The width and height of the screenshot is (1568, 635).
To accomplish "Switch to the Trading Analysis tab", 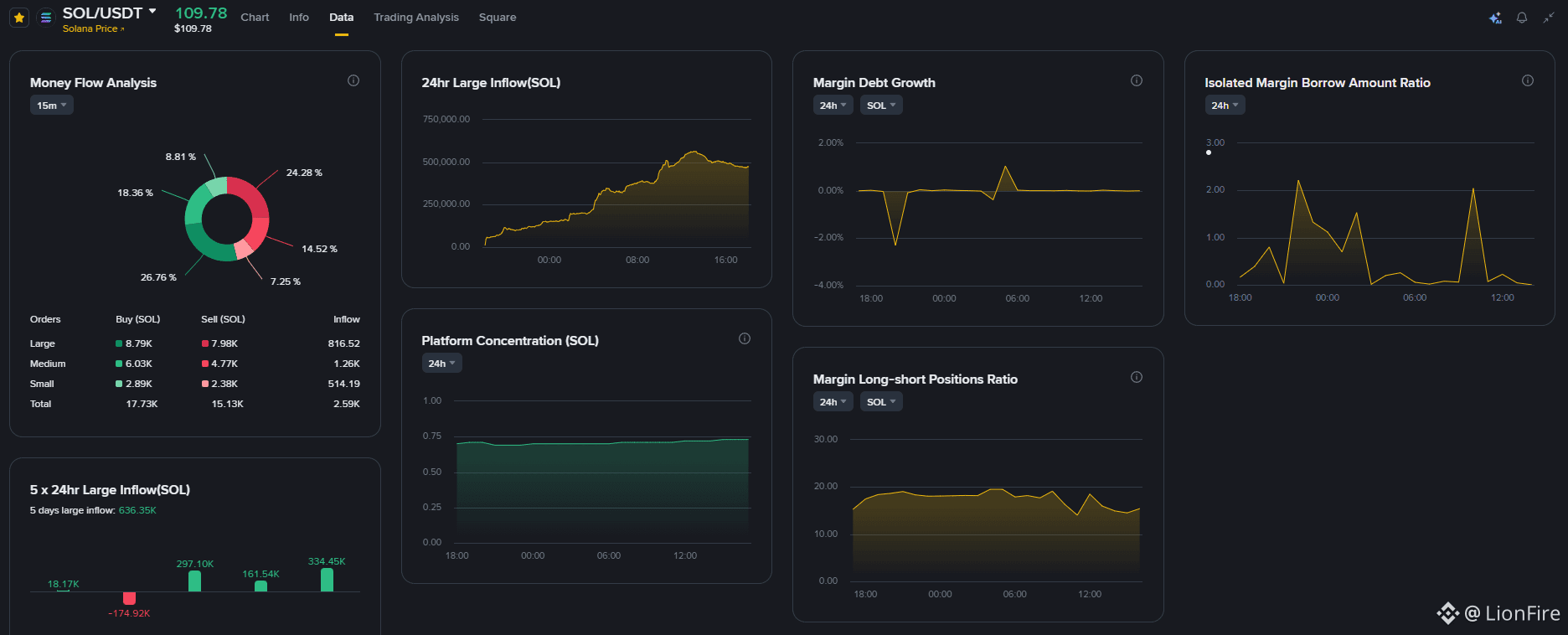I will 416,17.
